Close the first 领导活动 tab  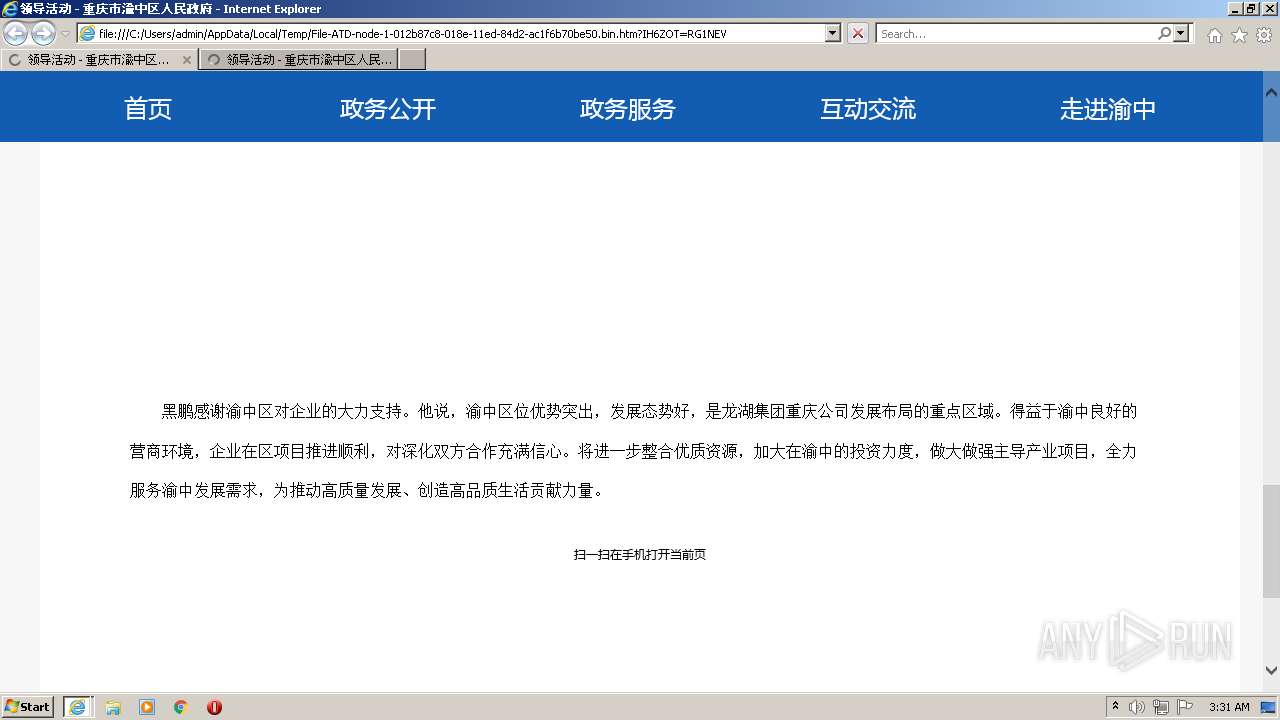186,60
